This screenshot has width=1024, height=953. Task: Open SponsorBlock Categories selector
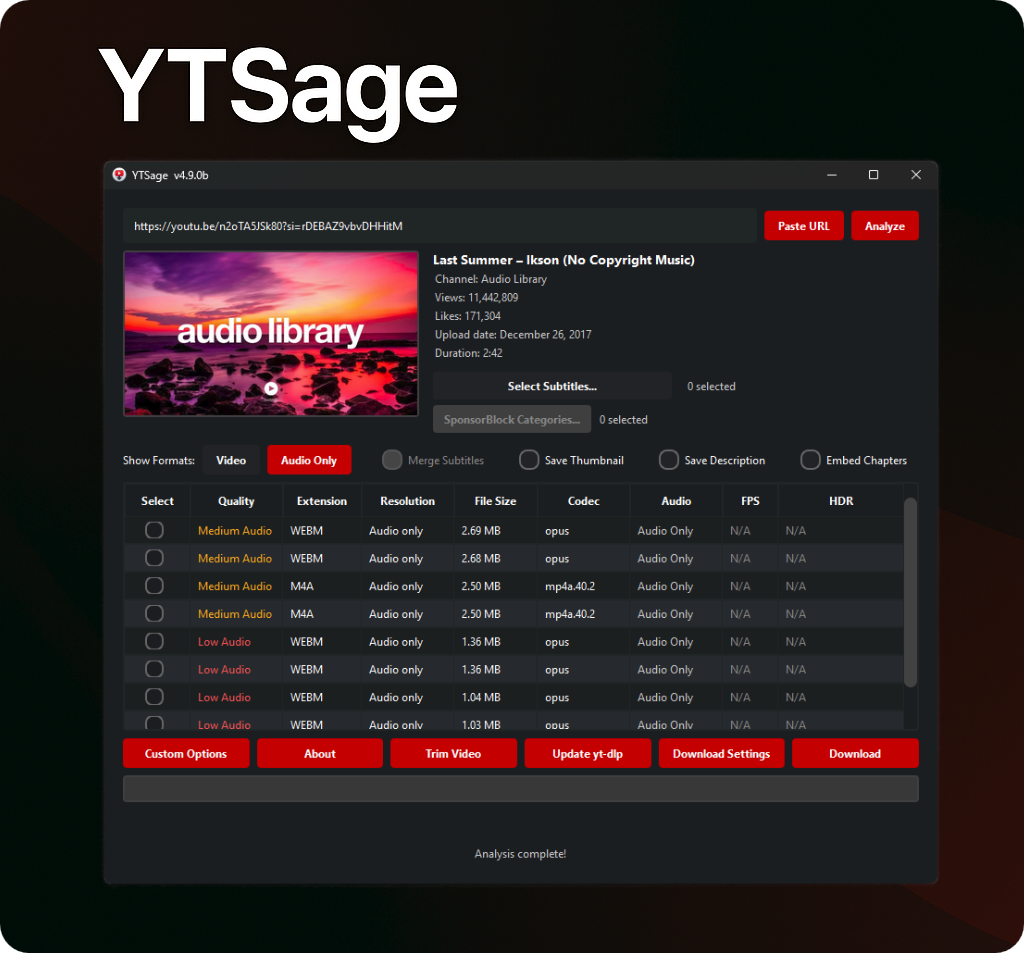(x=511, y=419)
